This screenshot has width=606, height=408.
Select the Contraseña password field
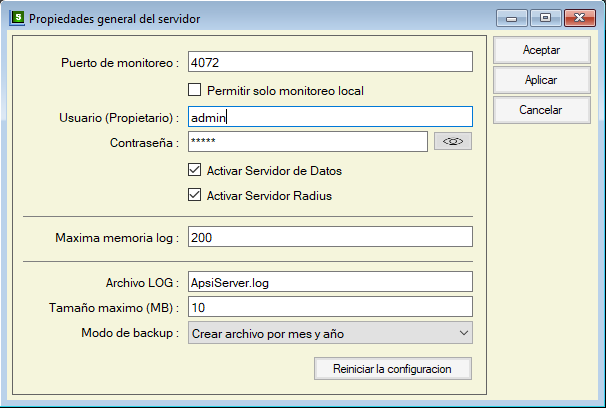click(308, 142)
